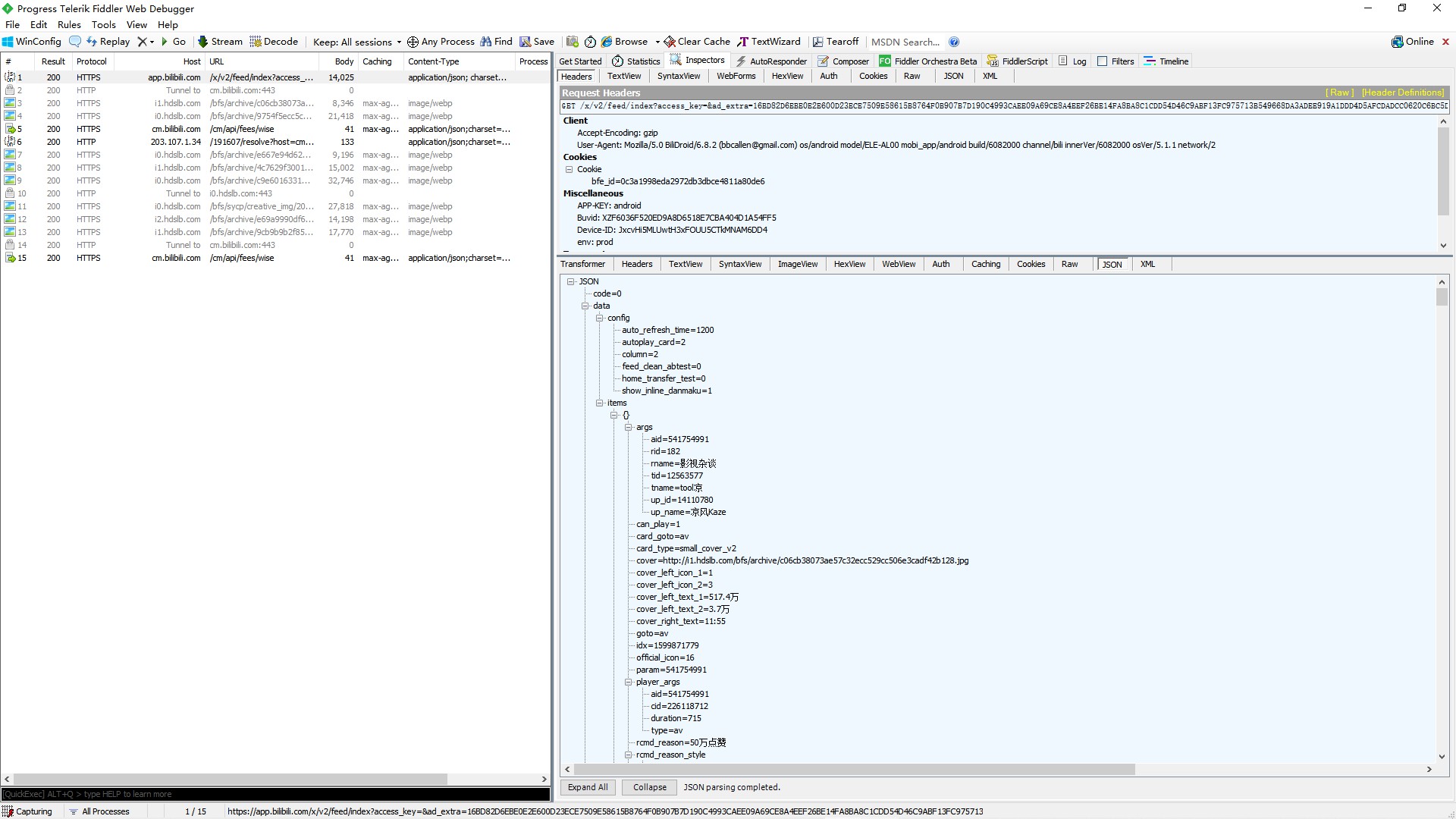Collapse the Cookie node in request headers
Viewport: 1456px width, 819px height.
click(x=569, y=169)
